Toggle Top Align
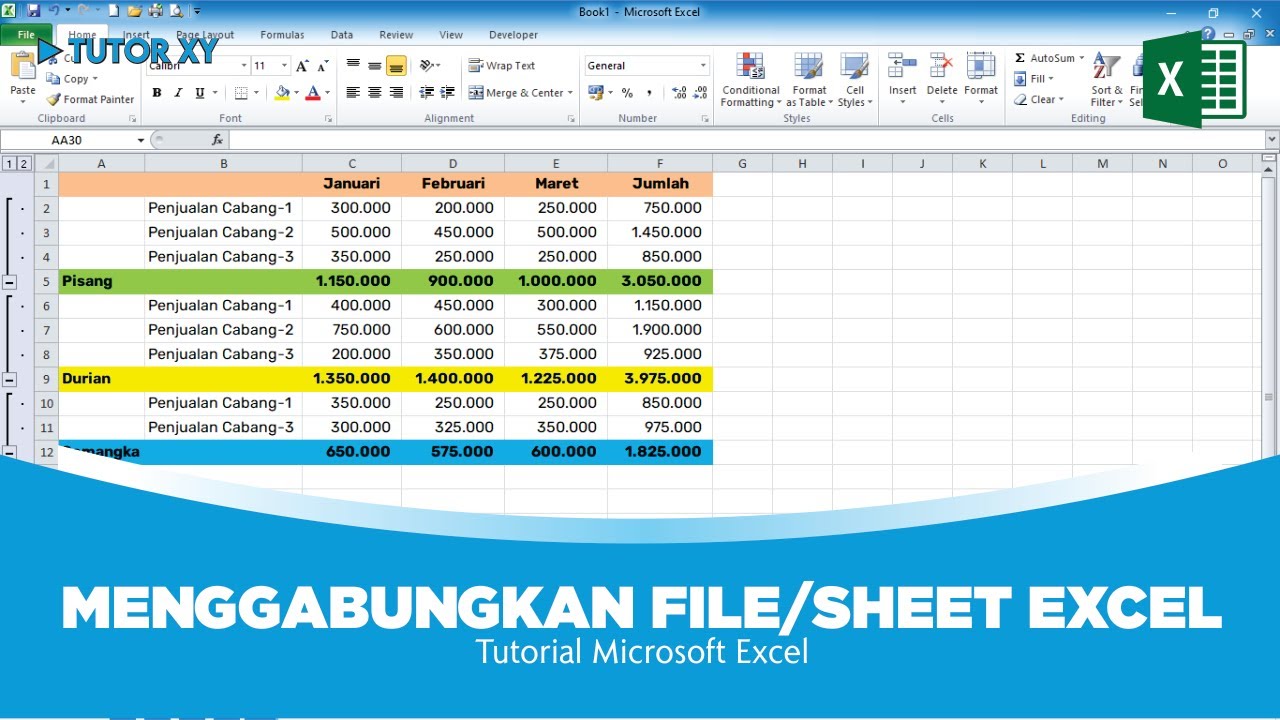This screenshot has height=720, width=1280. pyautogui.click(x=353, y=65)
